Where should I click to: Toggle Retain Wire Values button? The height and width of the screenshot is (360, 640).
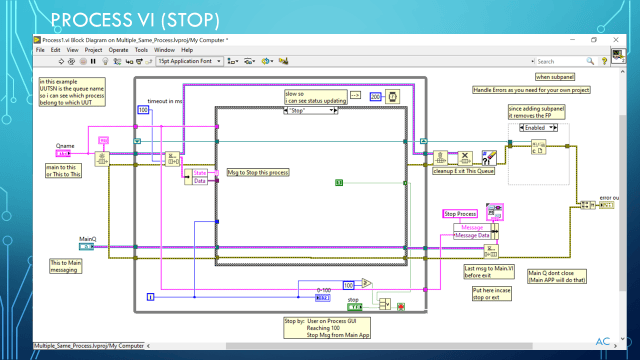(117, 61)
